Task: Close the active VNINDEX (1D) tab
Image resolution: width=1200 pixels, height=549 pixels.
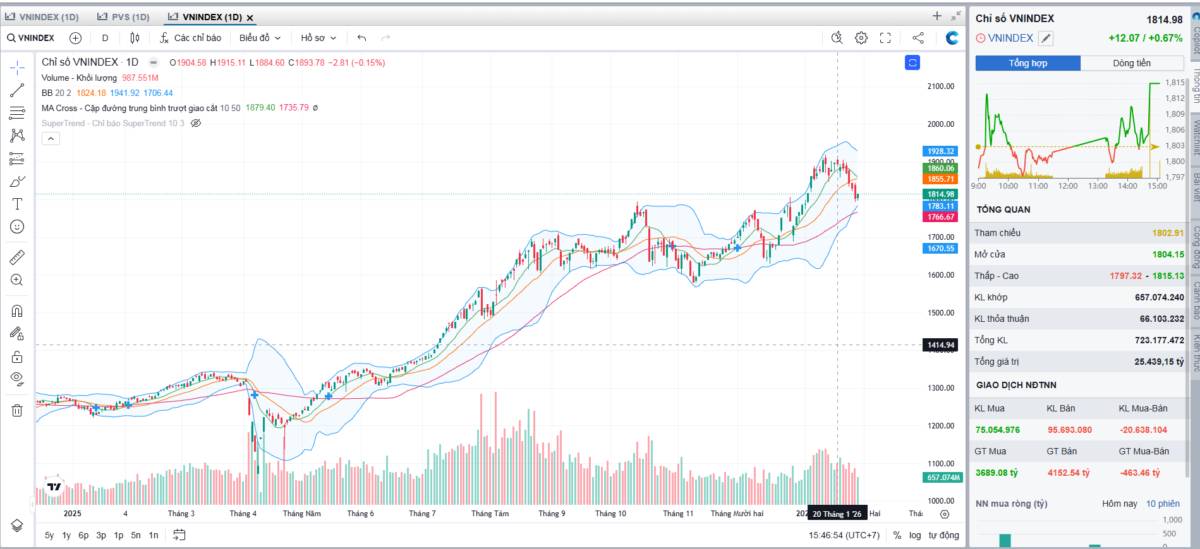Action: point(250,18)
